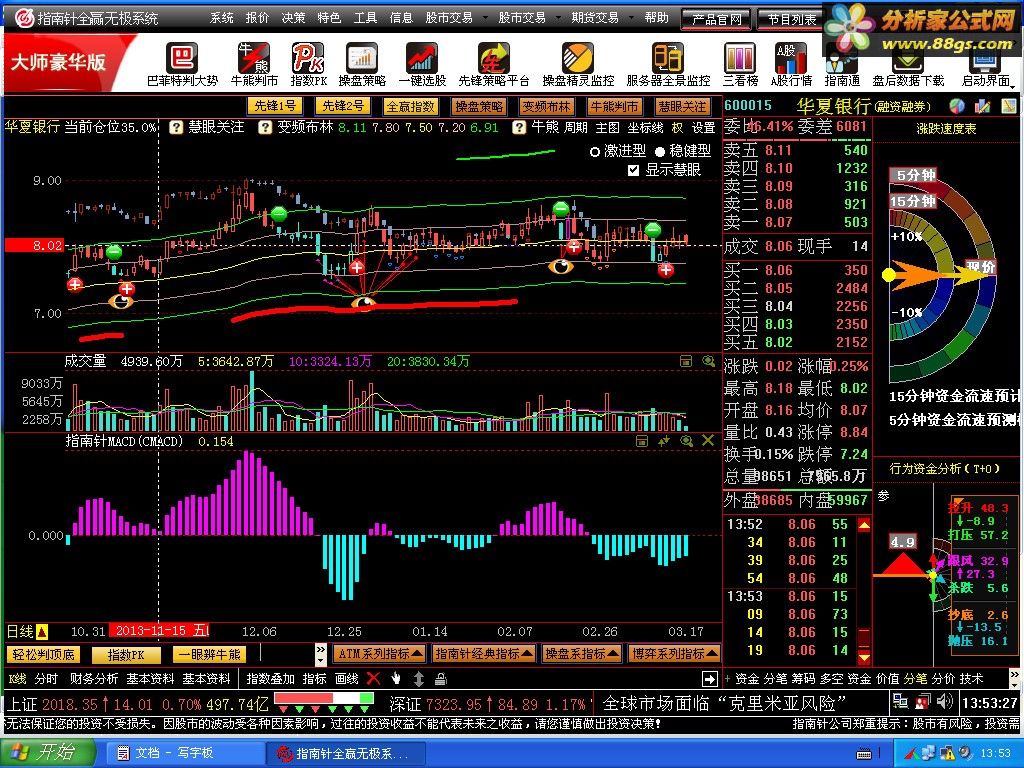Click the 节目列表 button
This screenshot has width=1024, height=768.
click(x=791, y=20)
